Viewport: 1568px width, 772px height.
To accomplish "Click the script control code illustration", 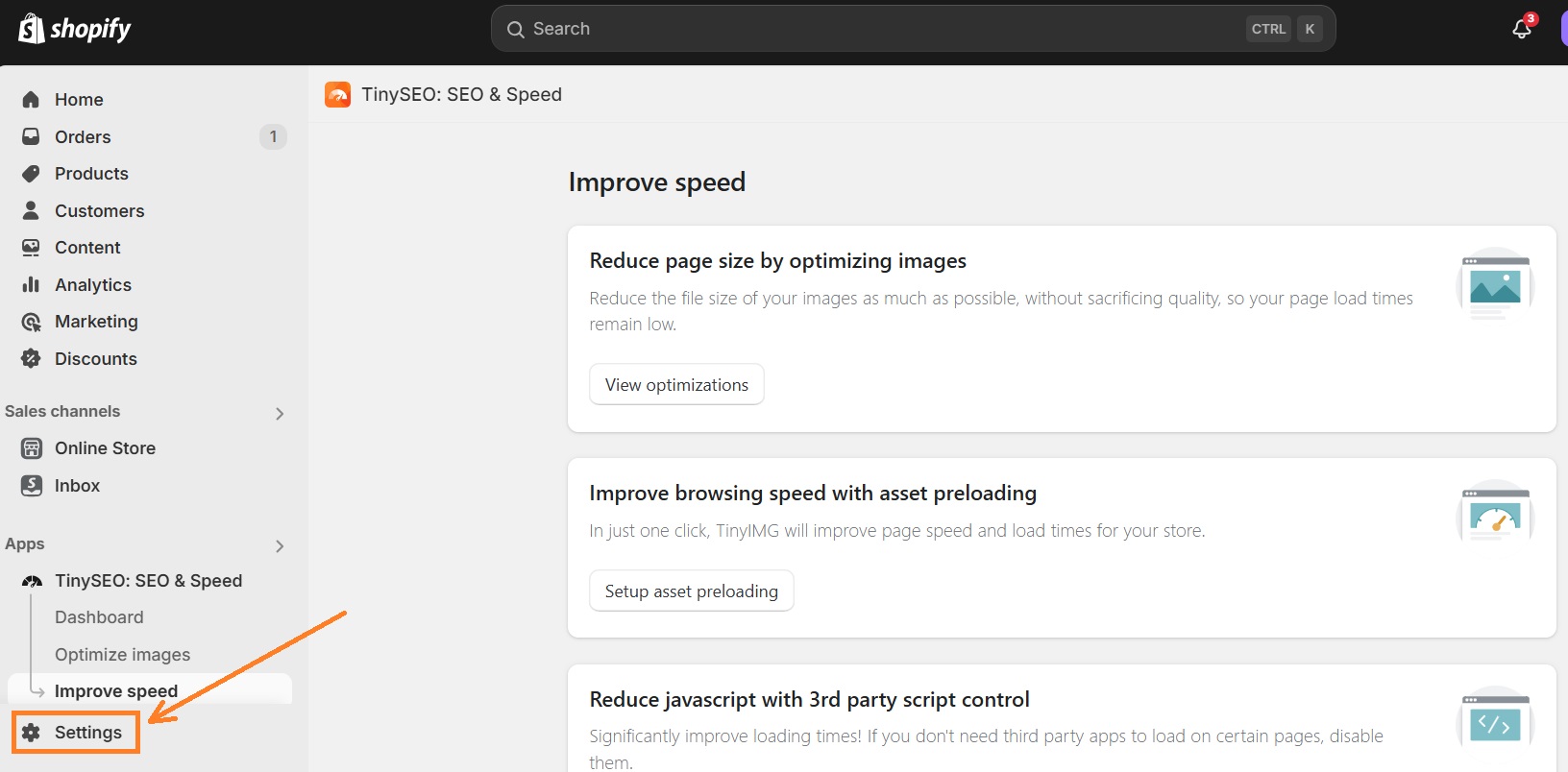I will (1495, 720).
